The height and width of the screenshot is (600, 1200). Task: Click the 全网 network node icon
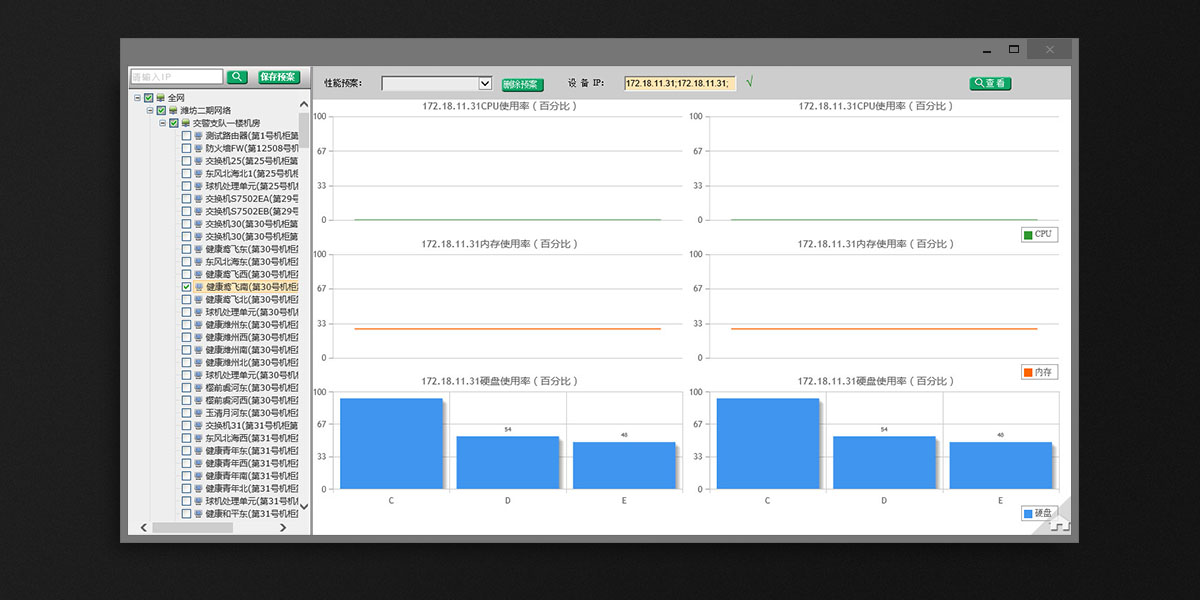[x=160, y=98]
